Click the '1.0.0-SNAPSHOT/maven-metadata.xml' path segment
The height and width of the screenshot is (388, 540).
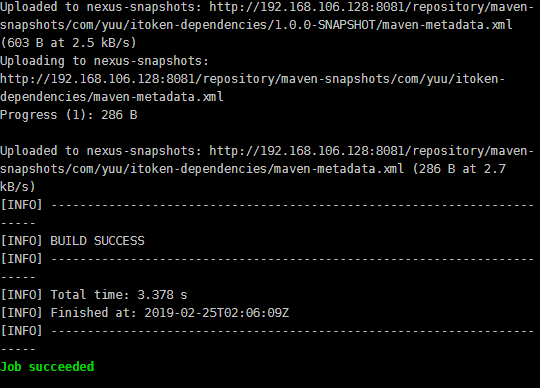click(393, 25)
